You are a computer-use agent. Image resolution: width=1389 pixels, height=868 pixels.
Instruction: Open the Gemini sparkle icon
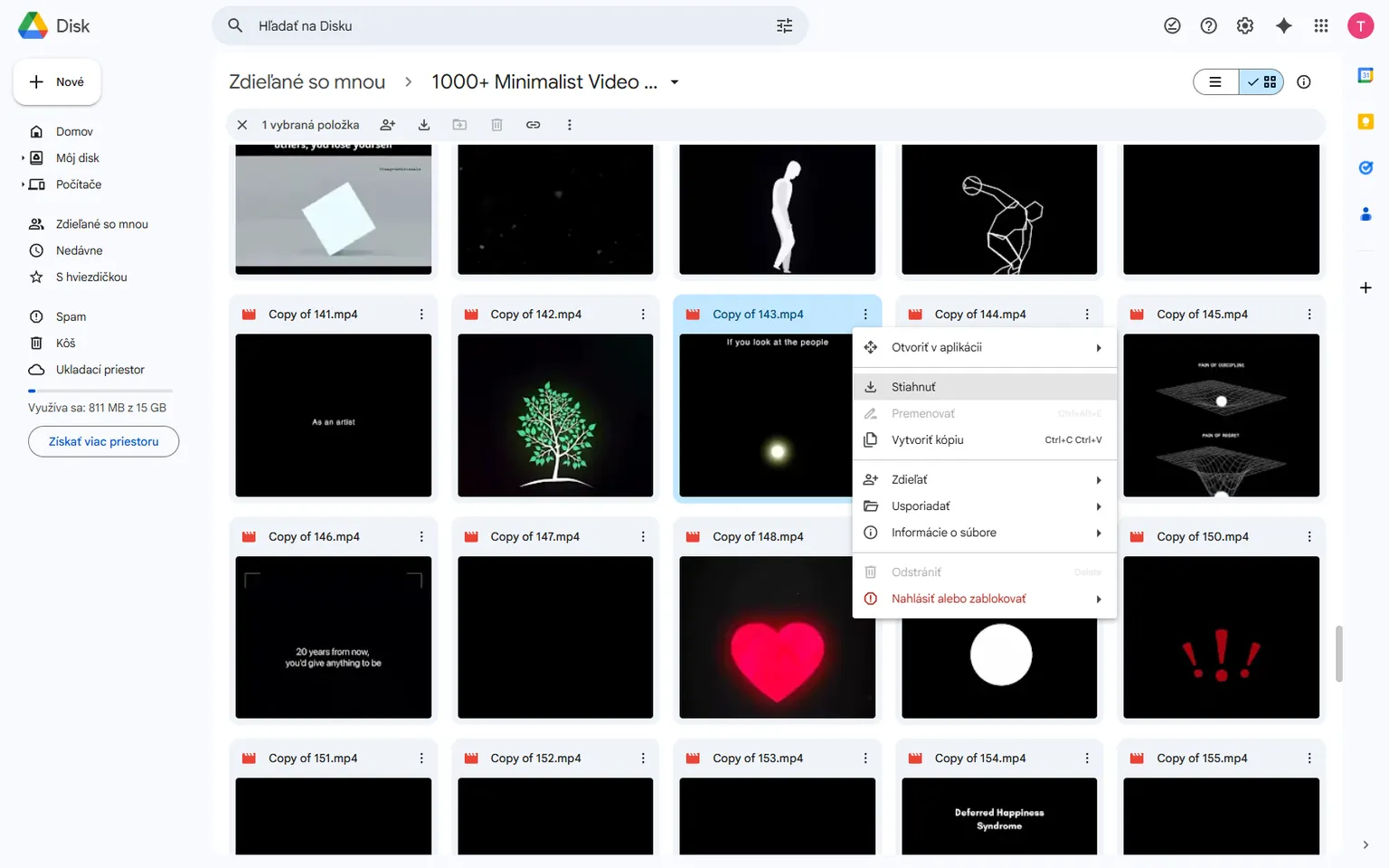click(x=1283, y=26)
